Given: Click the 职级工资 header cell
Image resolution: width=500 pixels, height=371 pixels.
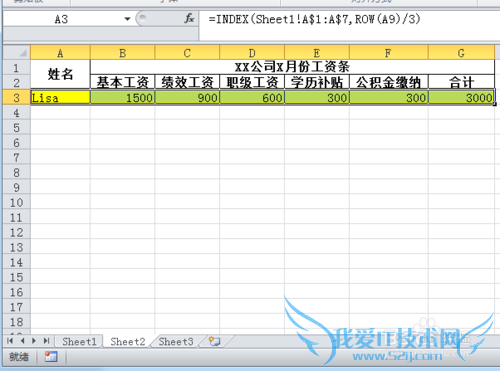Looking at the screenshot, I should 252,82.
